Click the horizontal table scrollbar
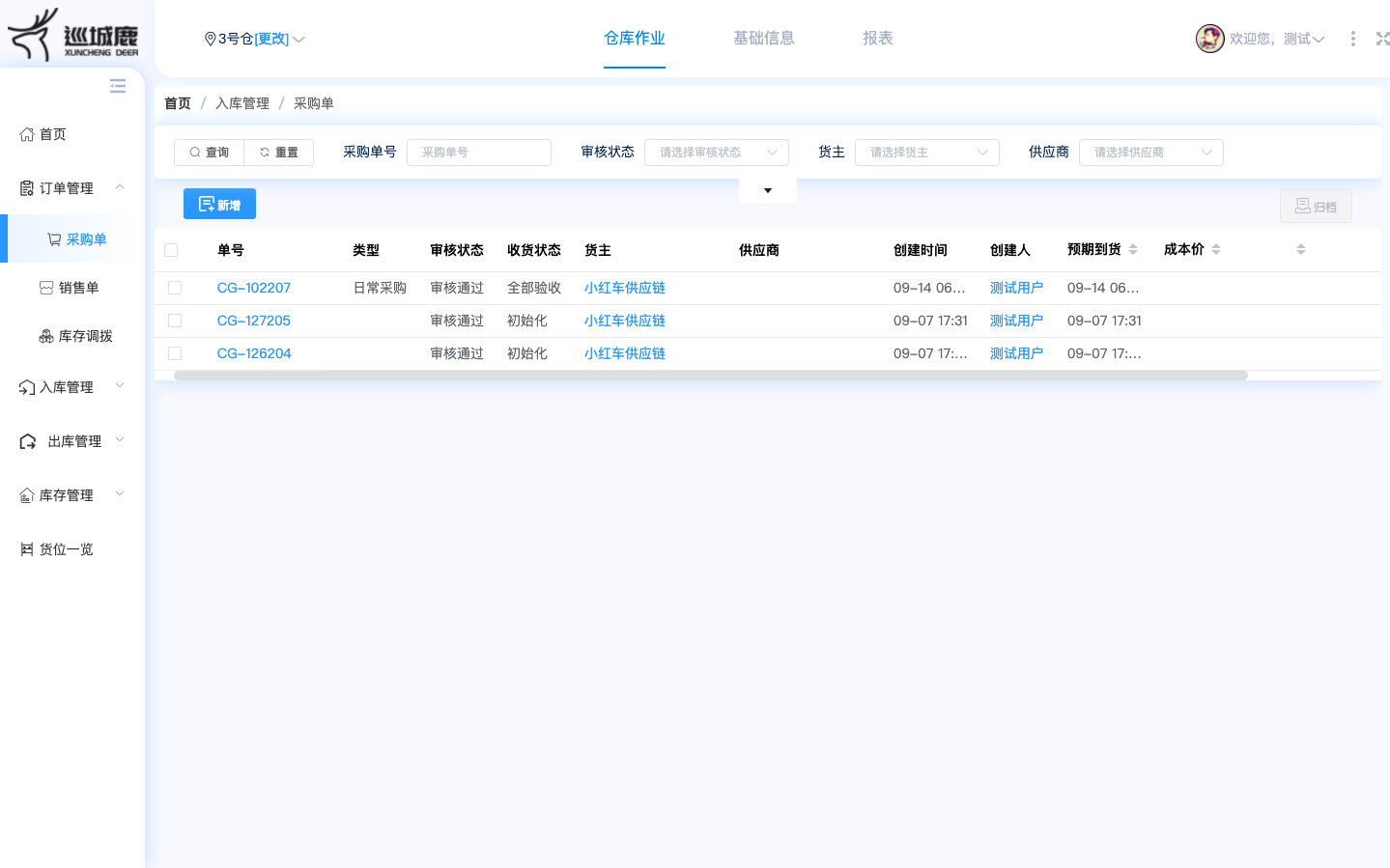Image resolution: width=1390 pixels, height=868 pixels. click(711, 376)
